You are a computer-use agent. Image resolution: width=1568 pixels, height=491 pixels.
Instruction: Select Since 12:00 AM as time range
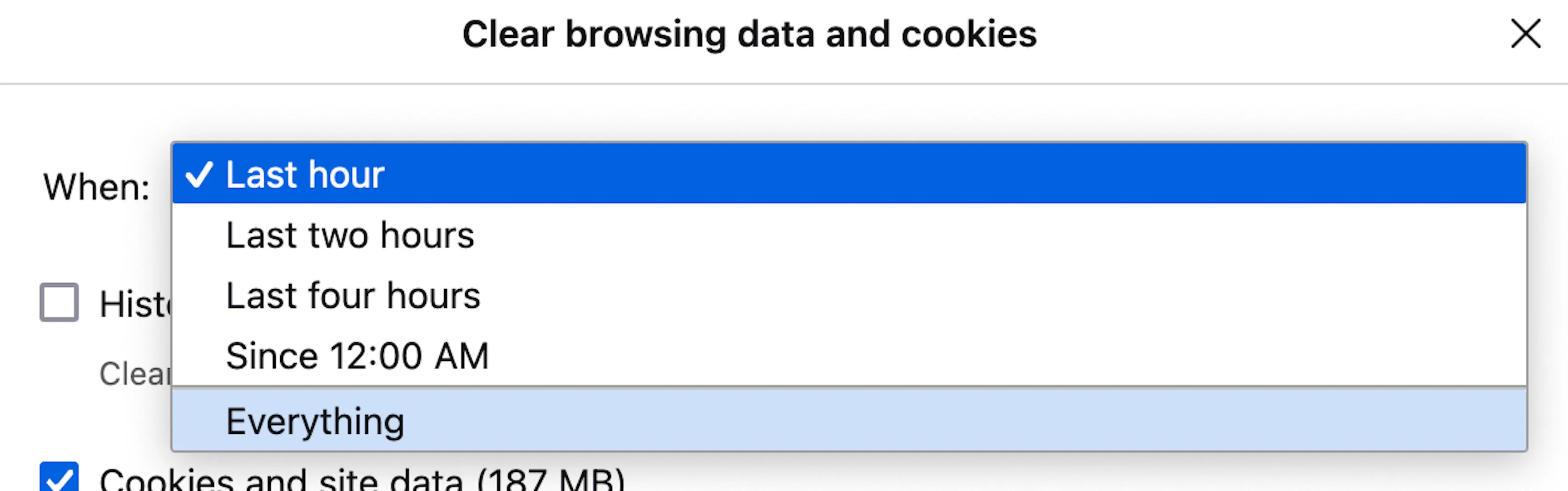pos(849,356)
